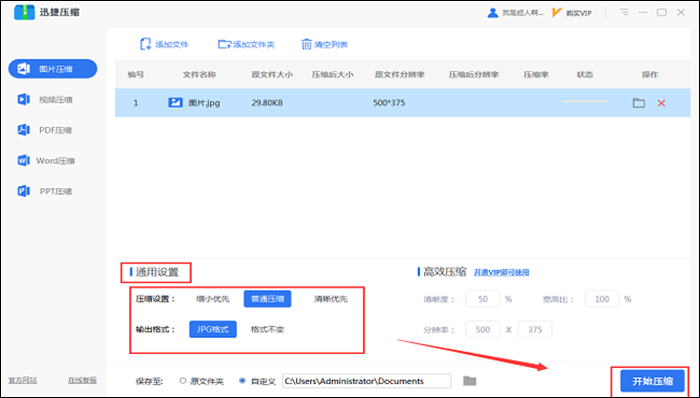Click the 原文件大小 column header

pyautogui.click(x=272, y=75)
